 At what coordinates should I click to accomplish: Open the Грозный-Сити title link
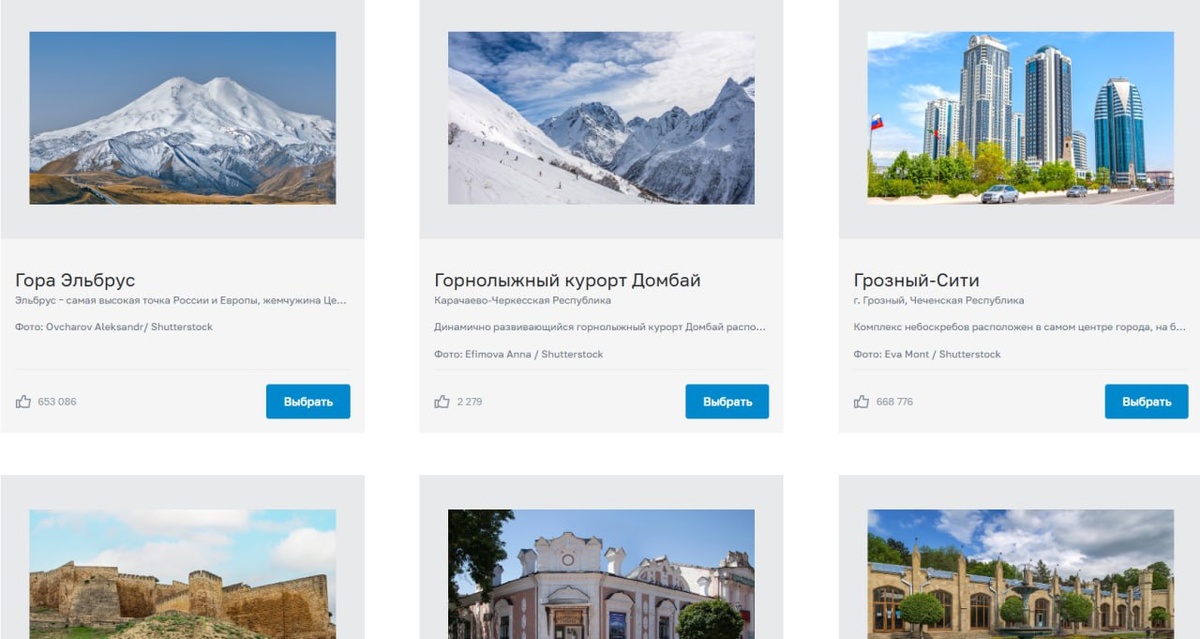click(916, 280)
